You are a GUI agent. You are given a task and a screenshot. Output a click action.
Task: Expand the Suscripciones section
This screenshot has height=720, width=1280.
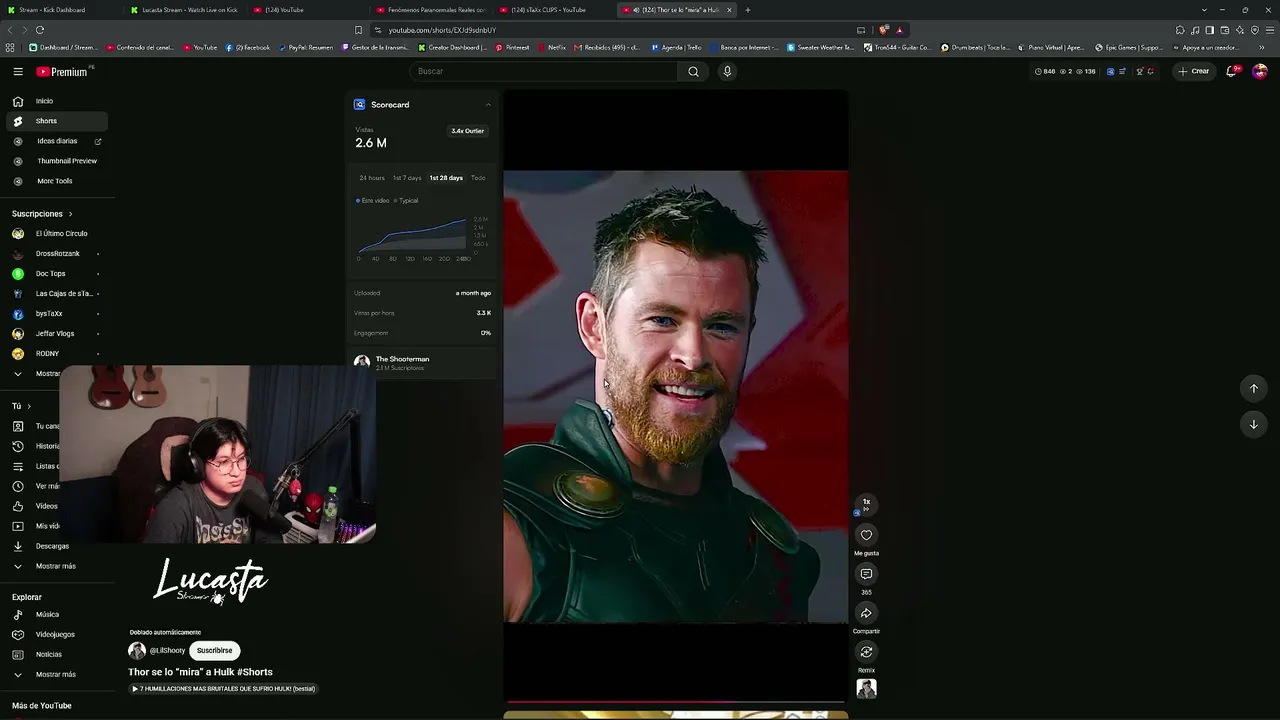pos(42,214)
